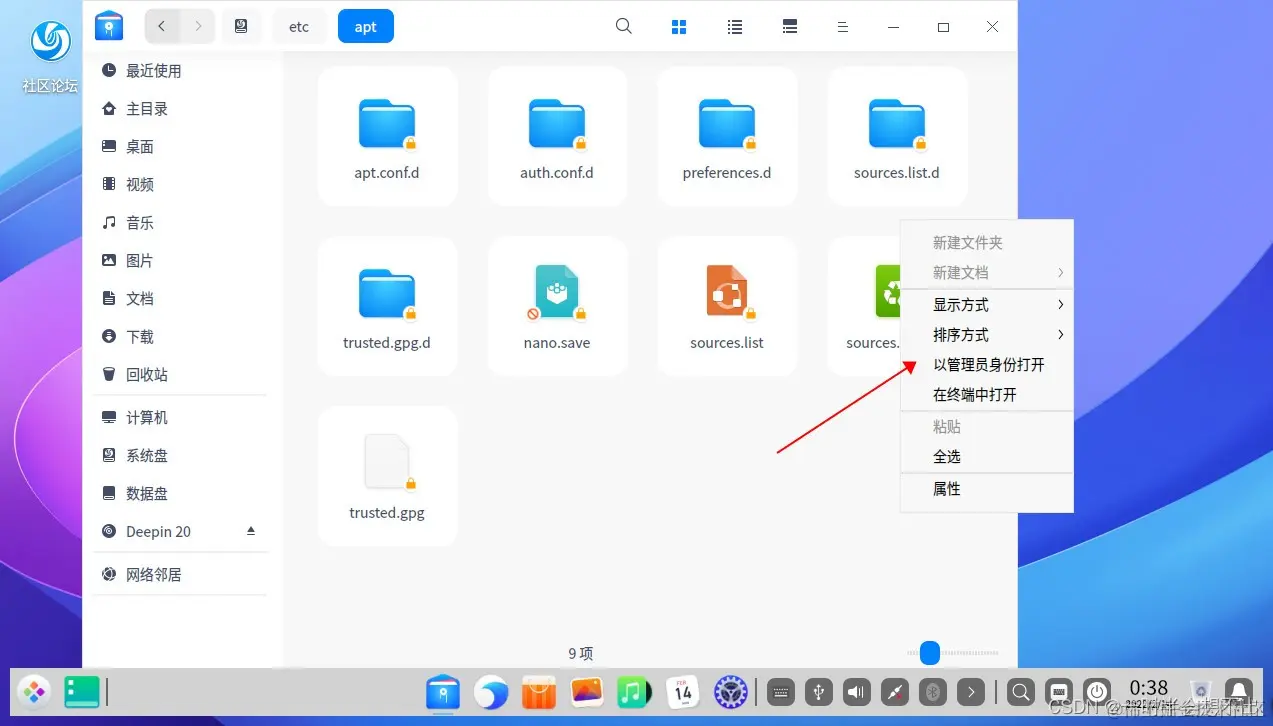
Task: Select the sources.list.d folder
Action: point(897,137)
